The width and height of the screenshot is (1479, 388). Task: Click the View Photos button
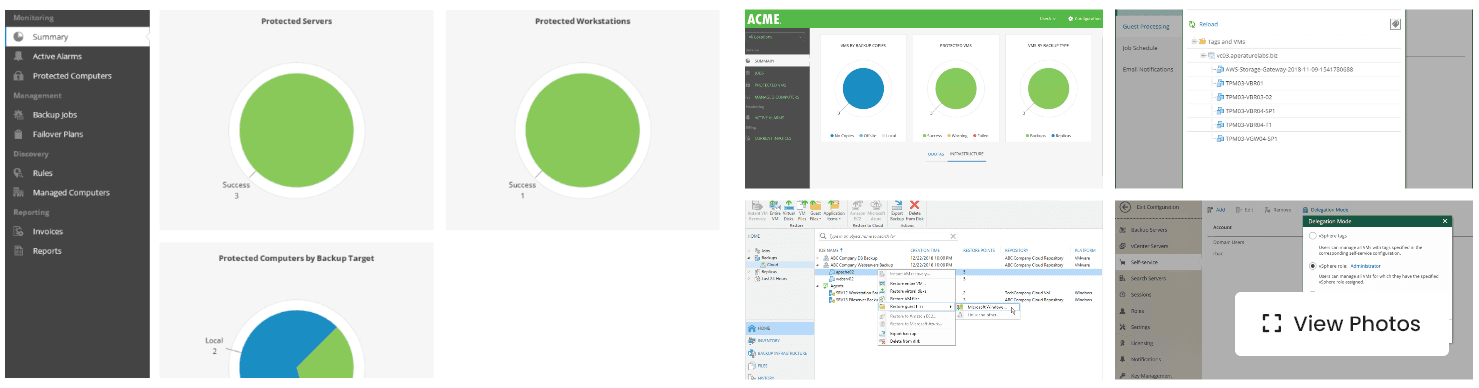click(x=1342, y=324)
